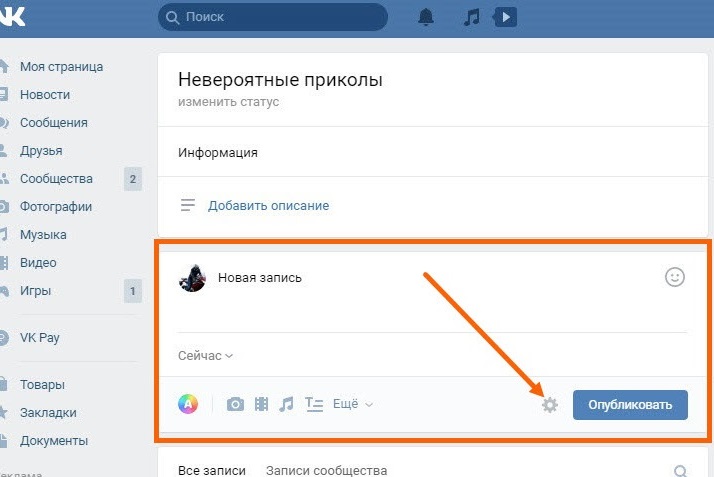The image size is (714, 477).
Task: Click the notifications bell icon
Action: 426,17
